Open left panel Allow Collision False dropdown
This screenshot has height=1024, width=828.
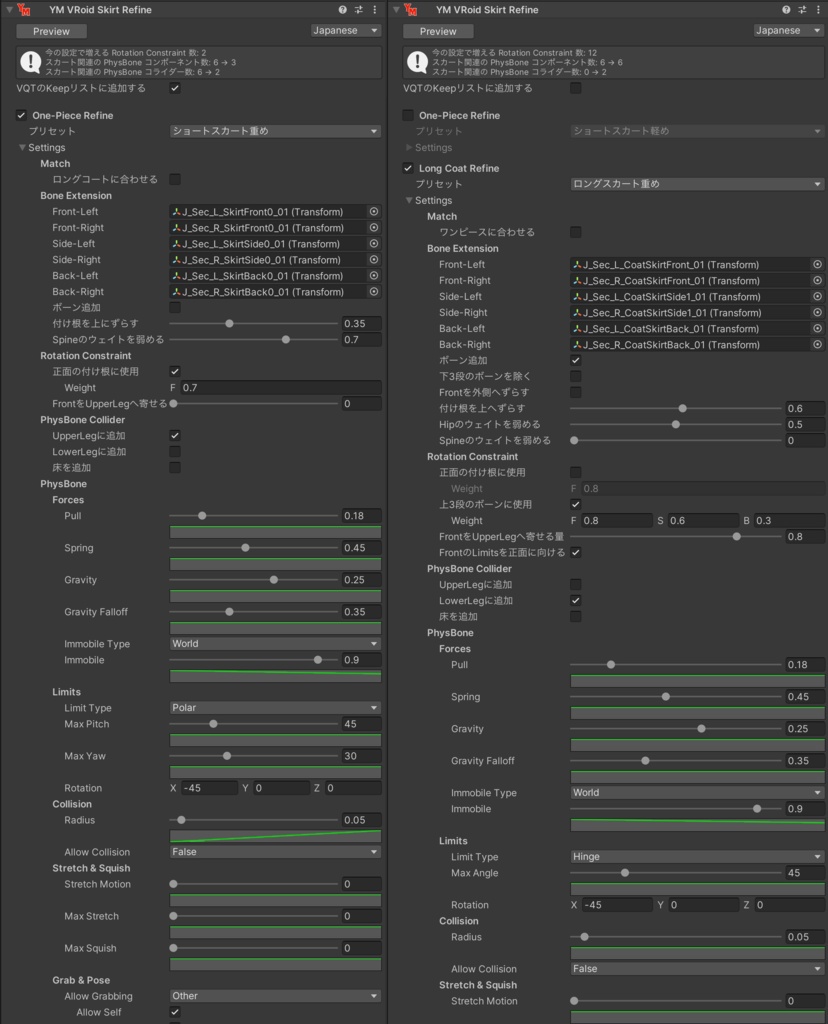[275, 852]
